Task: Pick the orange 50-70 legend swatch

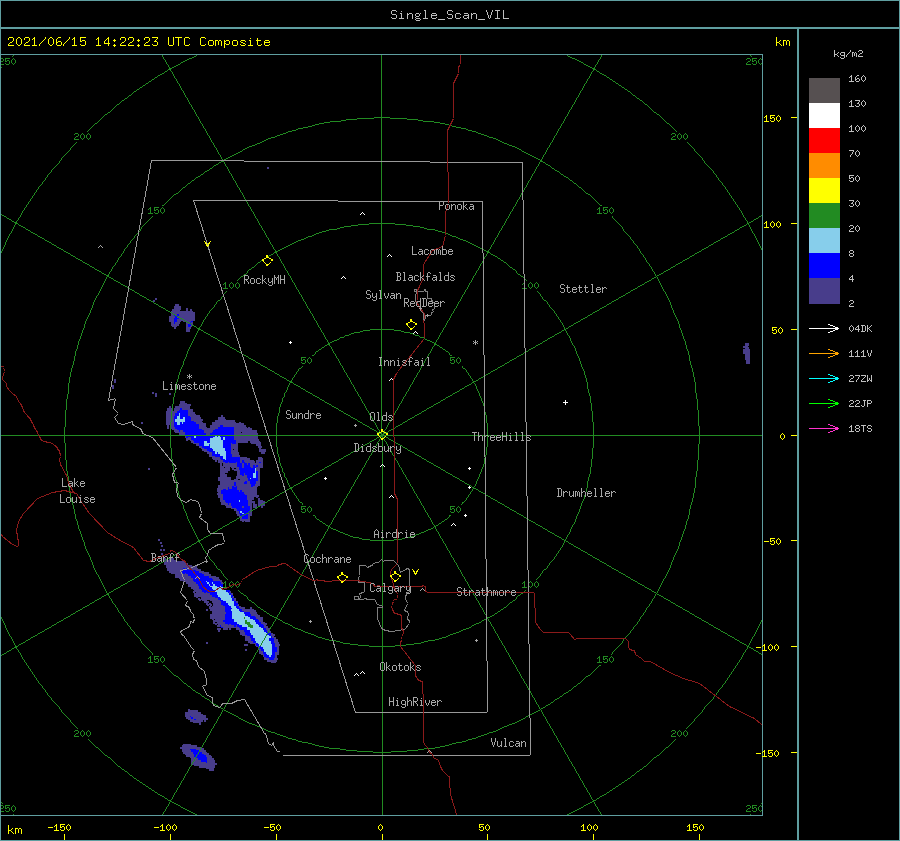Action: tap(824, 165)
